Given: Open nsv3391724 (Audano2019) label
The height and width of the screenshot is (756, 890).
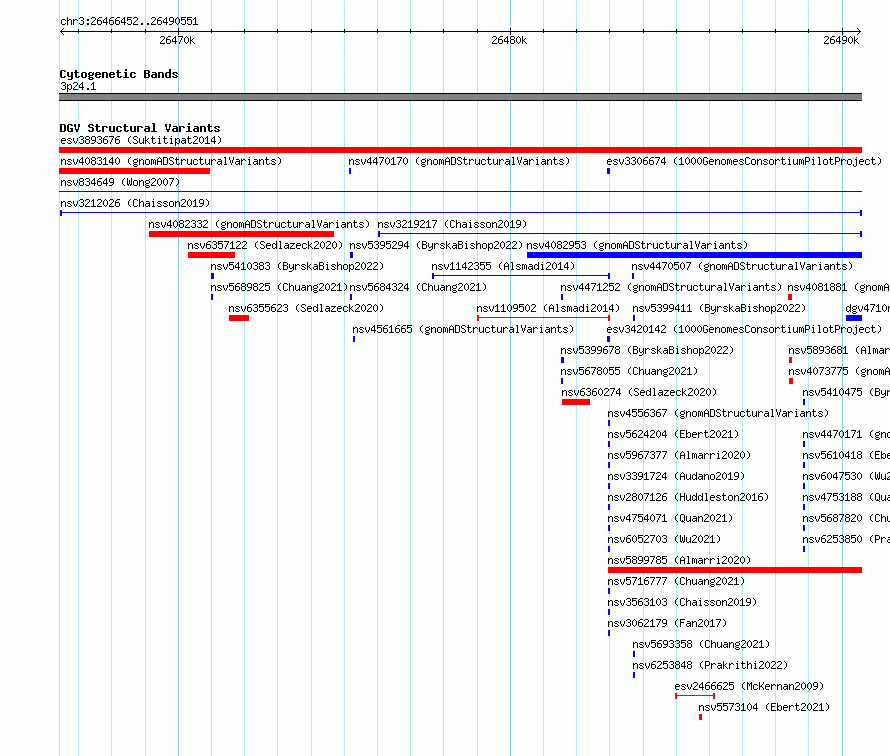Looking at the screenshot, I should (676, 476).
